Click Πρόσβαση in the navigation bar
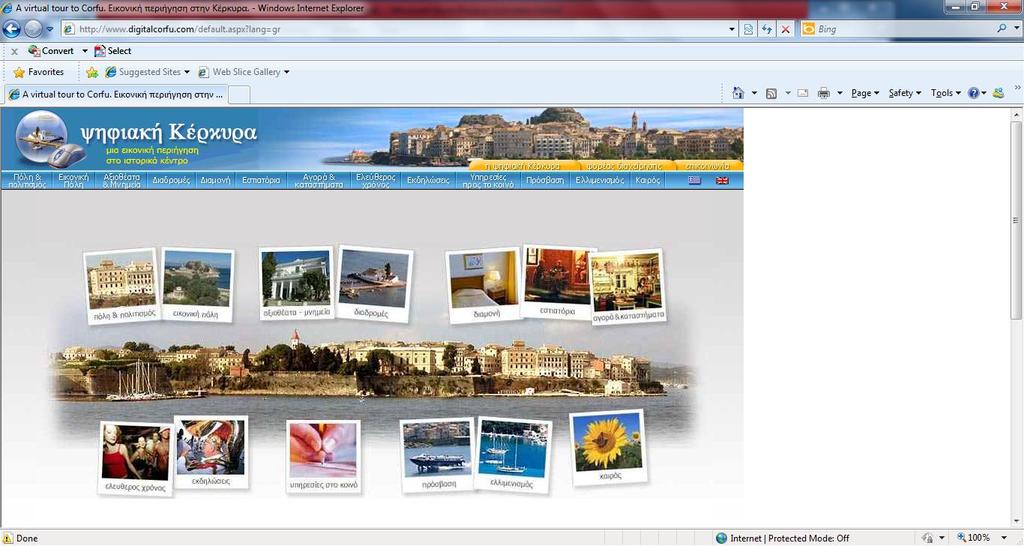This screenshot has width=1024, height=546. 545,180
